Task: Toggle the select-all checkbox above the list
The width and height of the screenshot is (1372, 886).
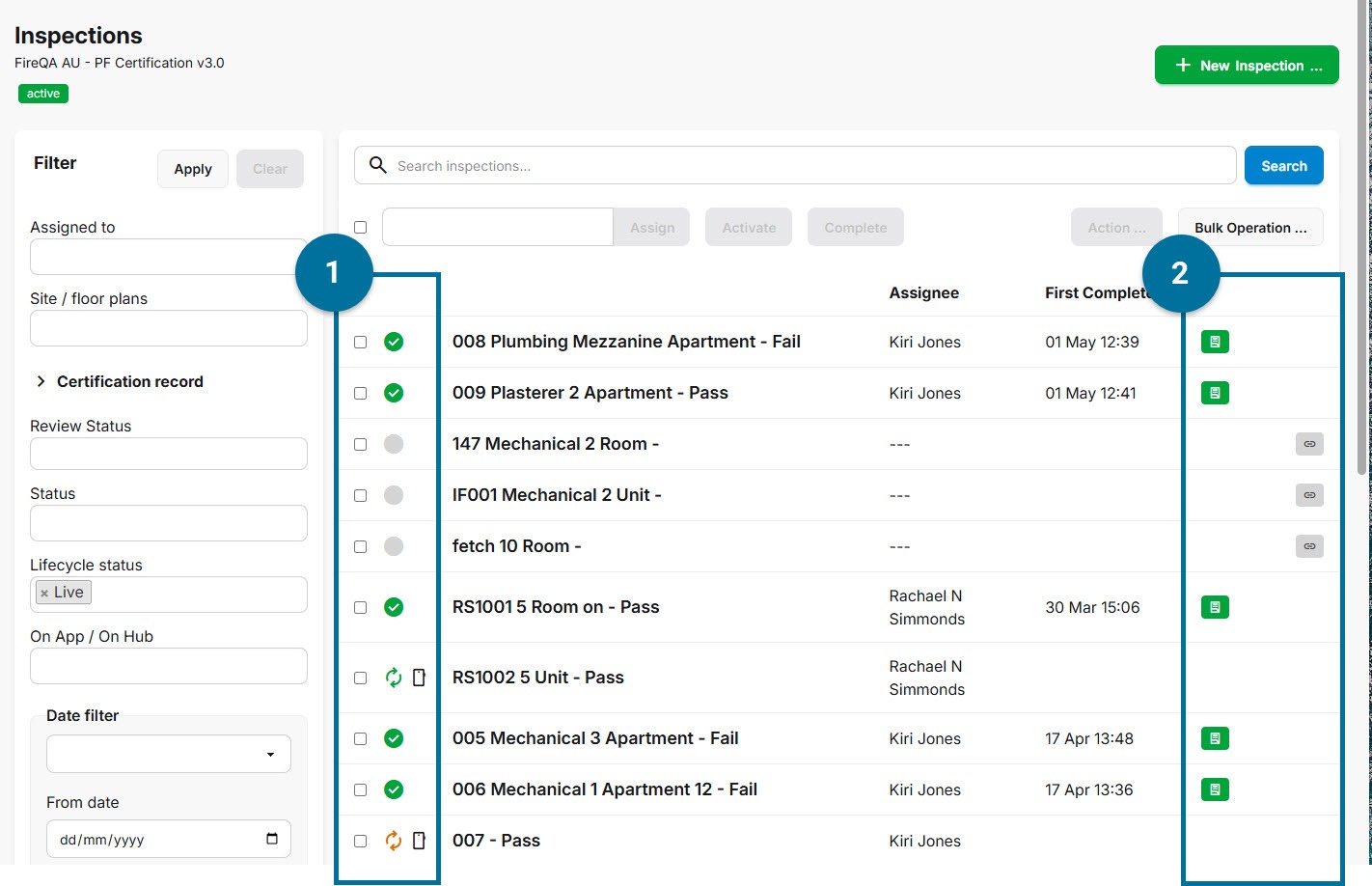Action: coord(360,227)
